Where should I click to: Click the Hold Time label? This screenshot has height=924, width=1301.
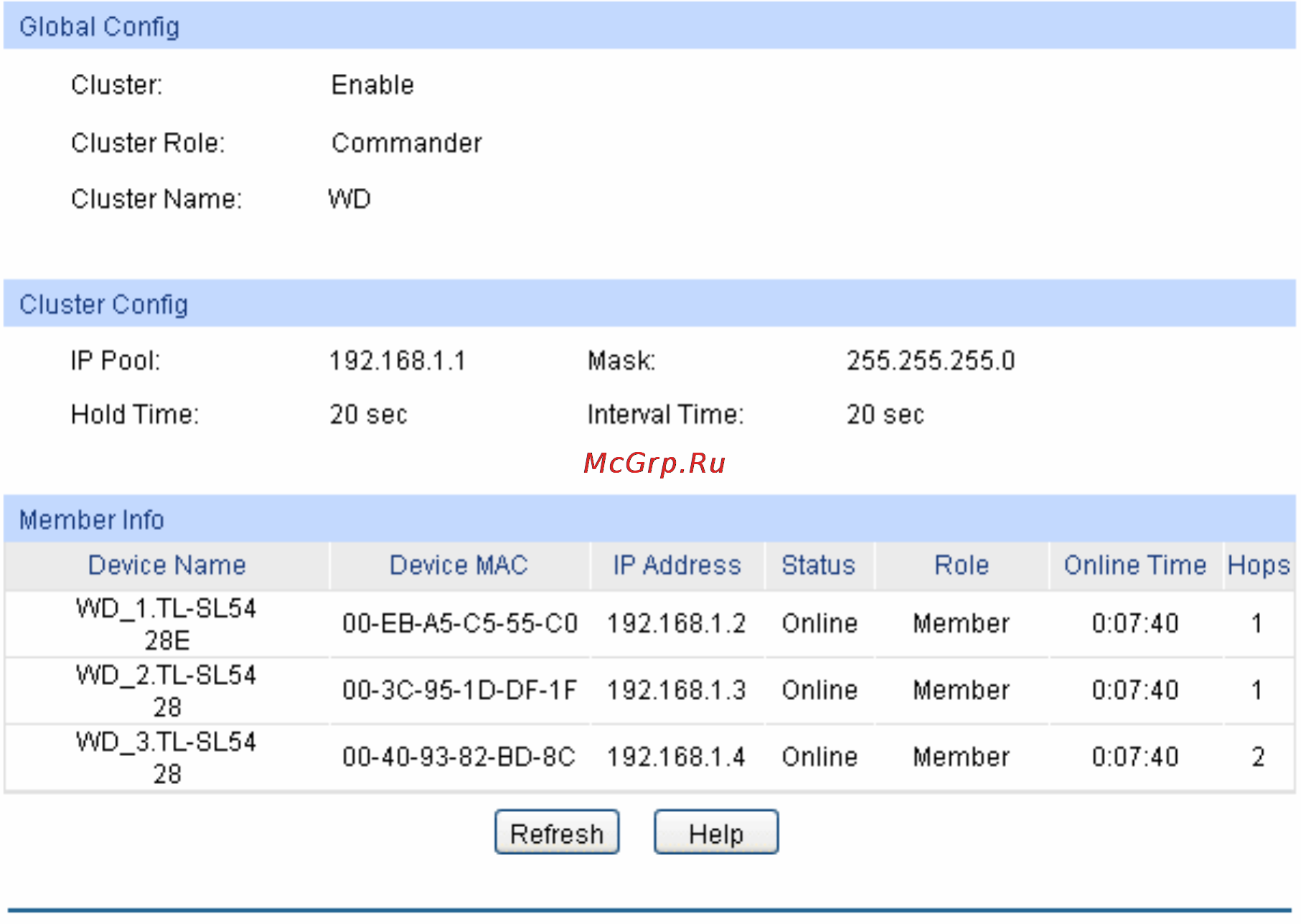[x=135, y=415]
